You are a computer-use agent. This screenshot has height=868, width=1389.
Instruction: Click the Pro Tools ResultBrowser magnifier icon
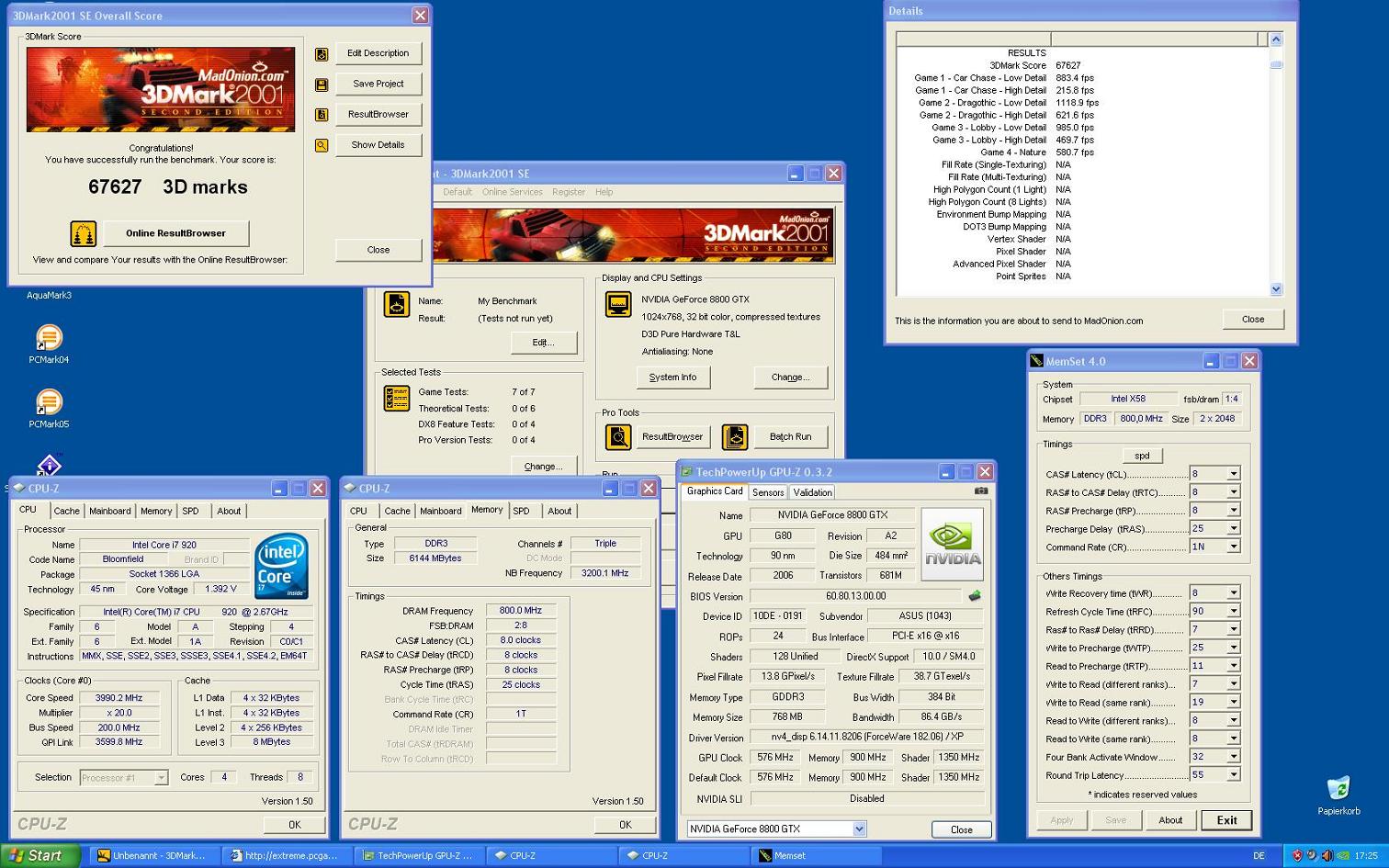point(618,437)
